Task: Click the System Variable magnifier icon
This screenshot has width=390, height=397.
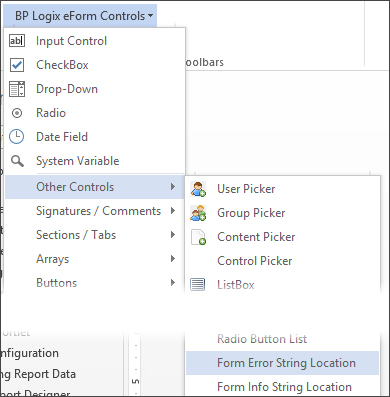Action: pos(17,161)
